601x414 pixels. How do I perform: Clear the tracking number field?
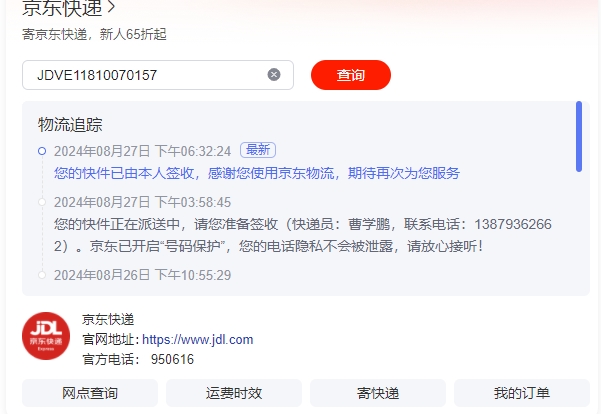point(274,75)
